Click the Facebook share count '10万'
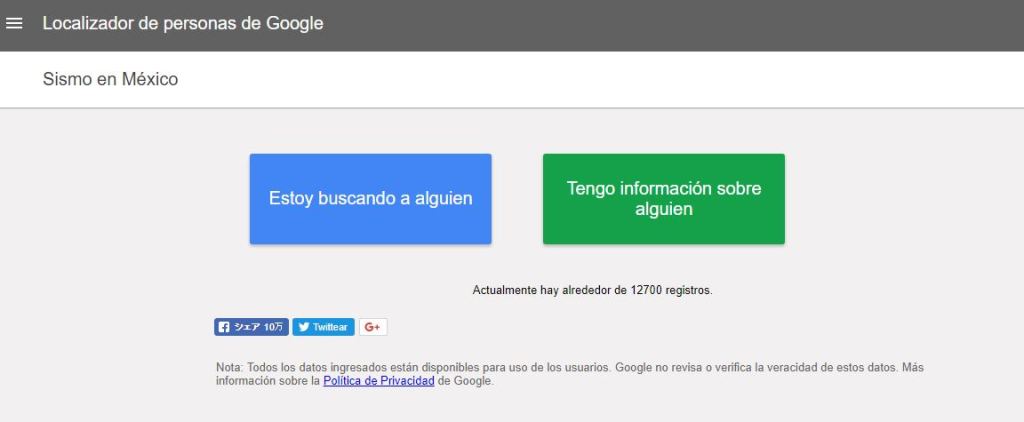The image size is (1024, 422). [x=274, y=327]
